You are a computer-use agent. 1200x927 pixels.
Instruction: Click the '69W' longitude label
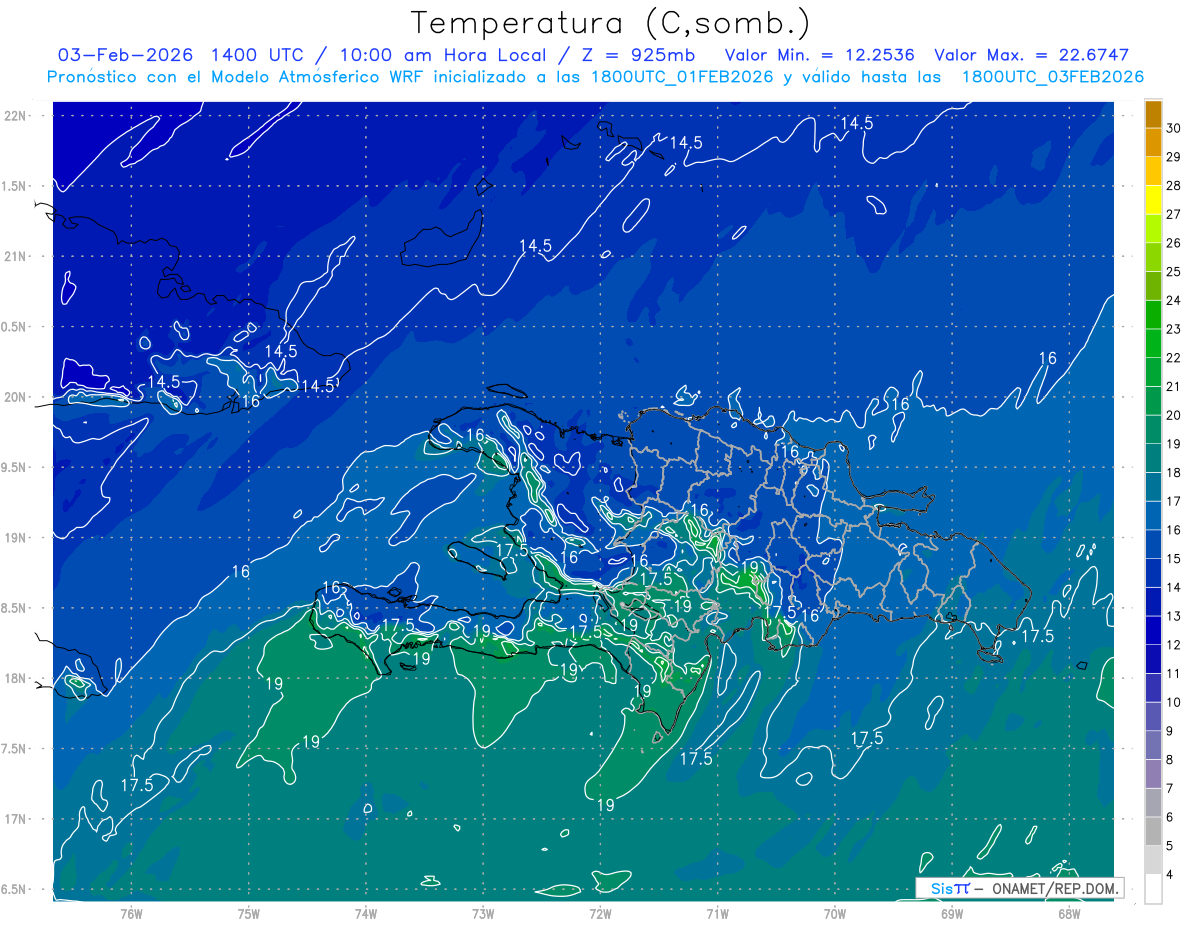[951, 913]
